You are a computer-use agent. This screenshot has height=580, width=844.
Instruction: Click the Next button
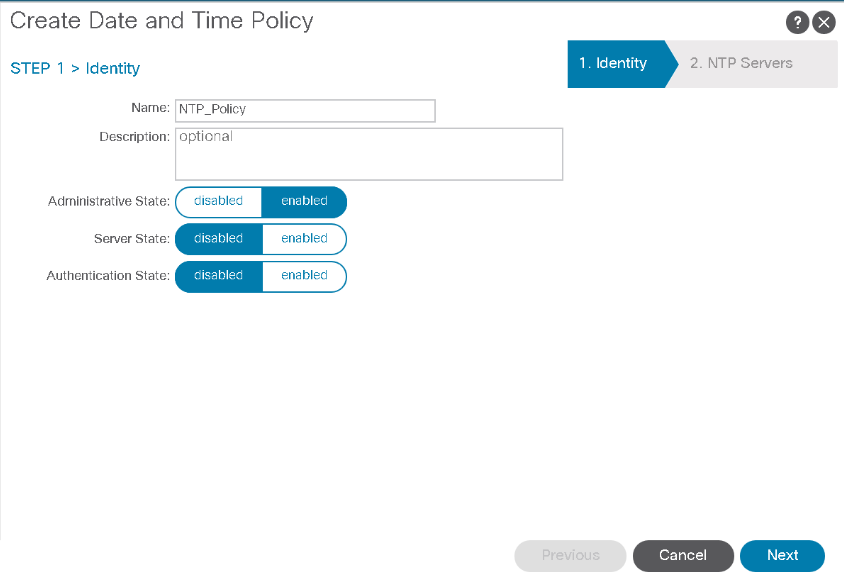pos(782,555)
